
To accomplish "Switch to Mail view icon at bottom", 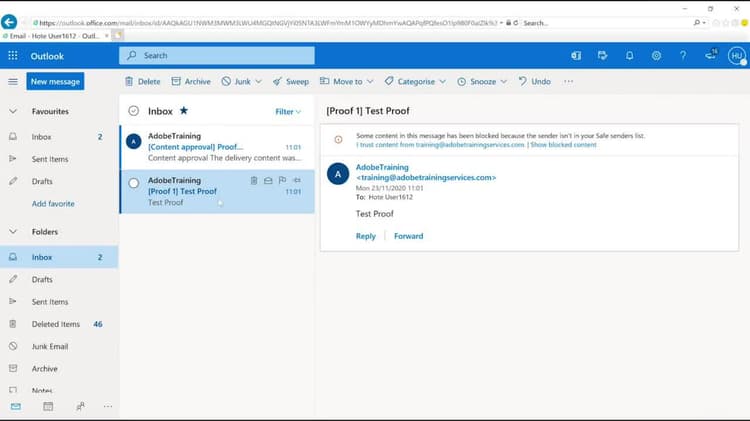I will [16, 407].
